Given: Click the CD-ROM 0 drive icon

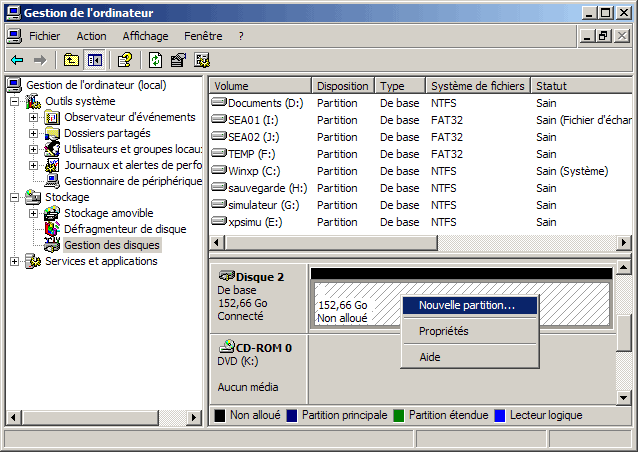Looking at the screenshot, I should (227, 346).
